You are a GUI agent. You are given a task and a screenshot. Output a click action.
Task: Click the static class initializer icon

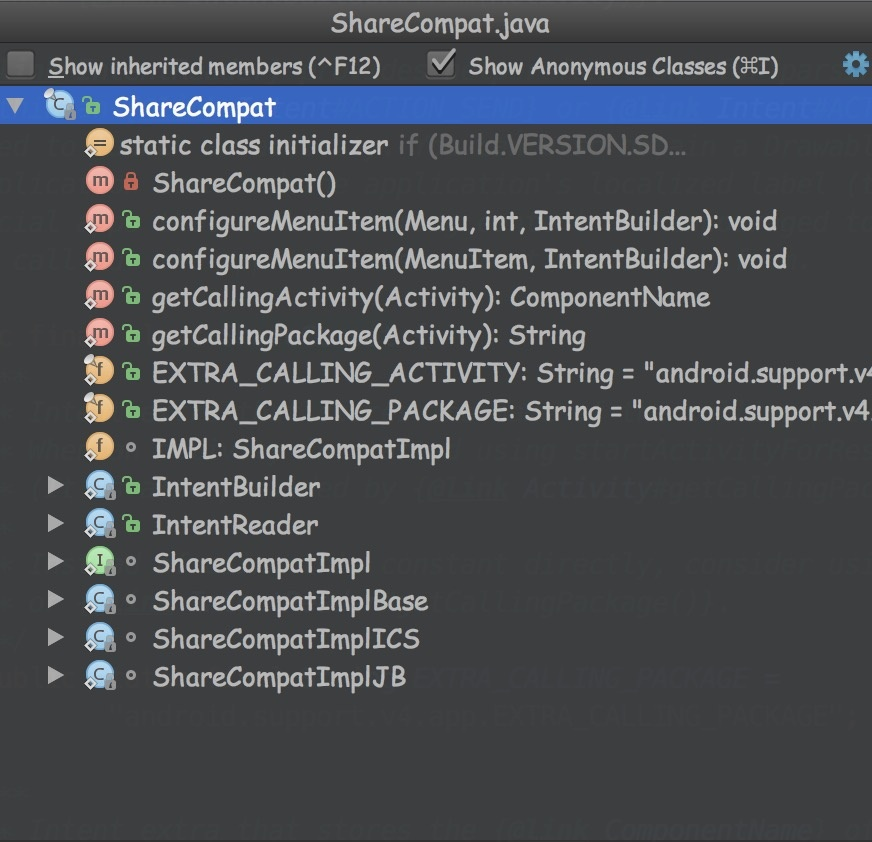click(x=99, y=143)
